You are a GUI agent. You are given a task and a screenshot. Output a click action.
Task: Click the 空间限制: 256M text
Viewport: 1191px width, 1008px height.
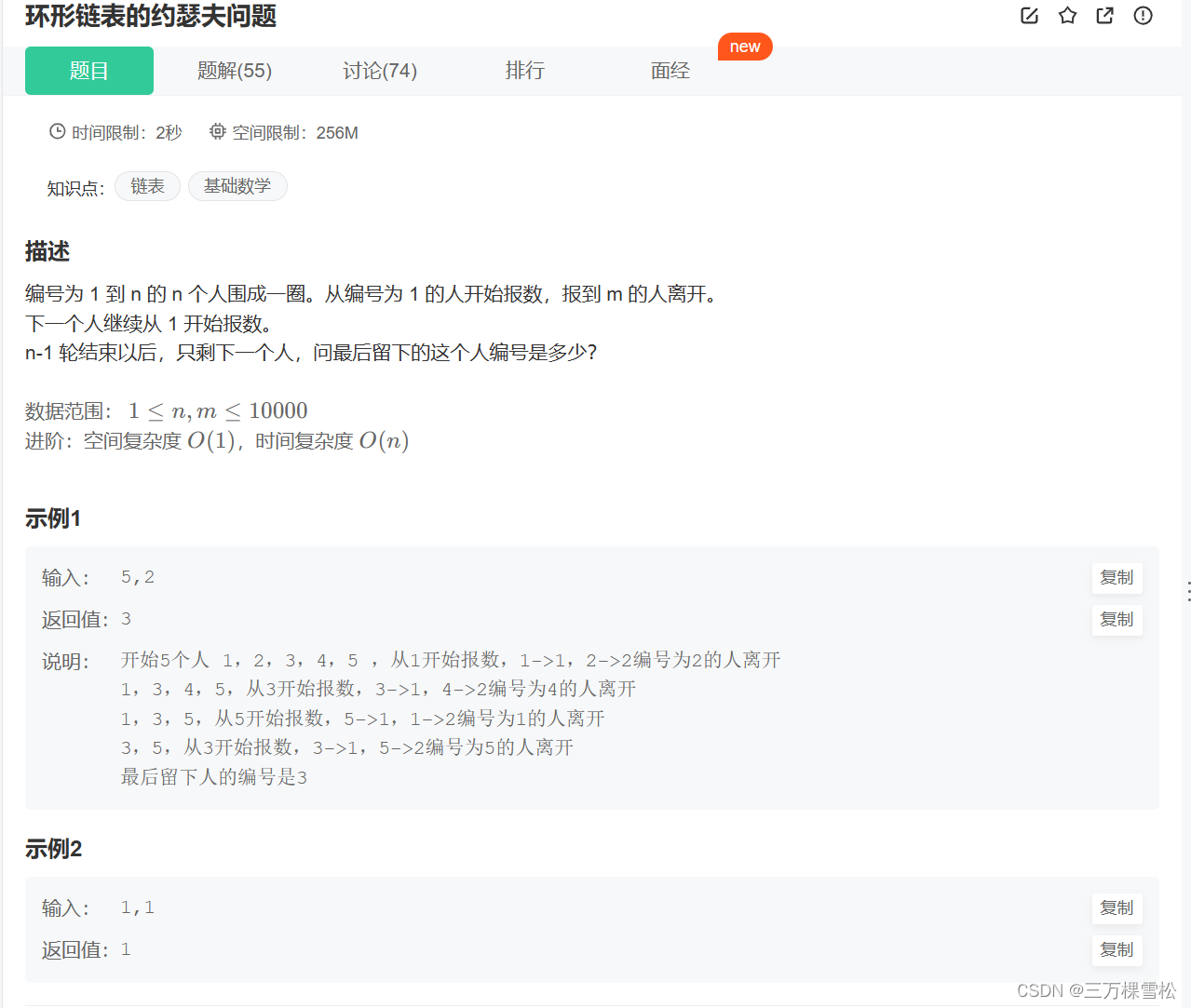click(x=295, y=133)
